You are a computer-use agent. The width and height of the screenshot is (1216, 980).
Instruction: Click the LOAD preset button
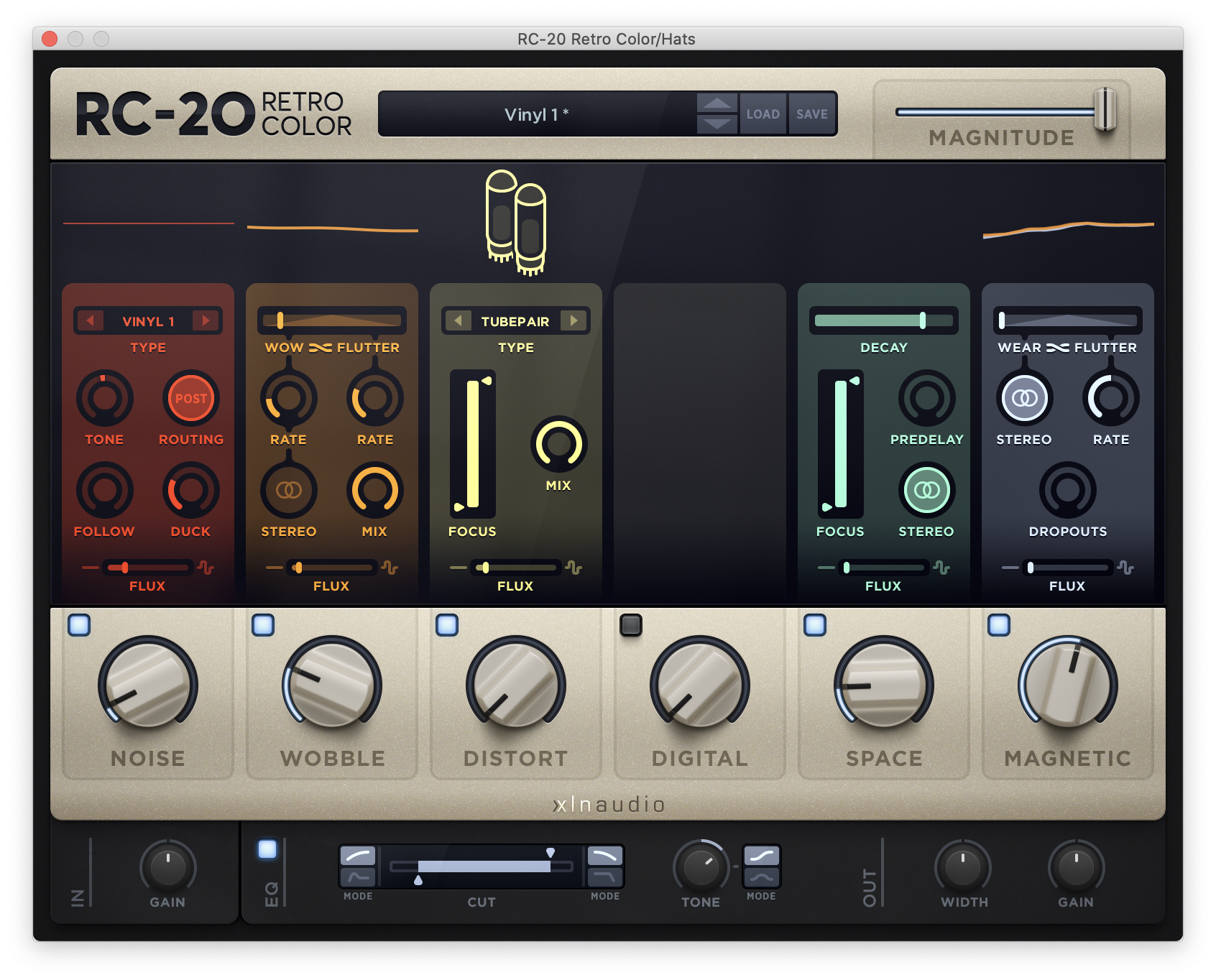tap(763, 114)
